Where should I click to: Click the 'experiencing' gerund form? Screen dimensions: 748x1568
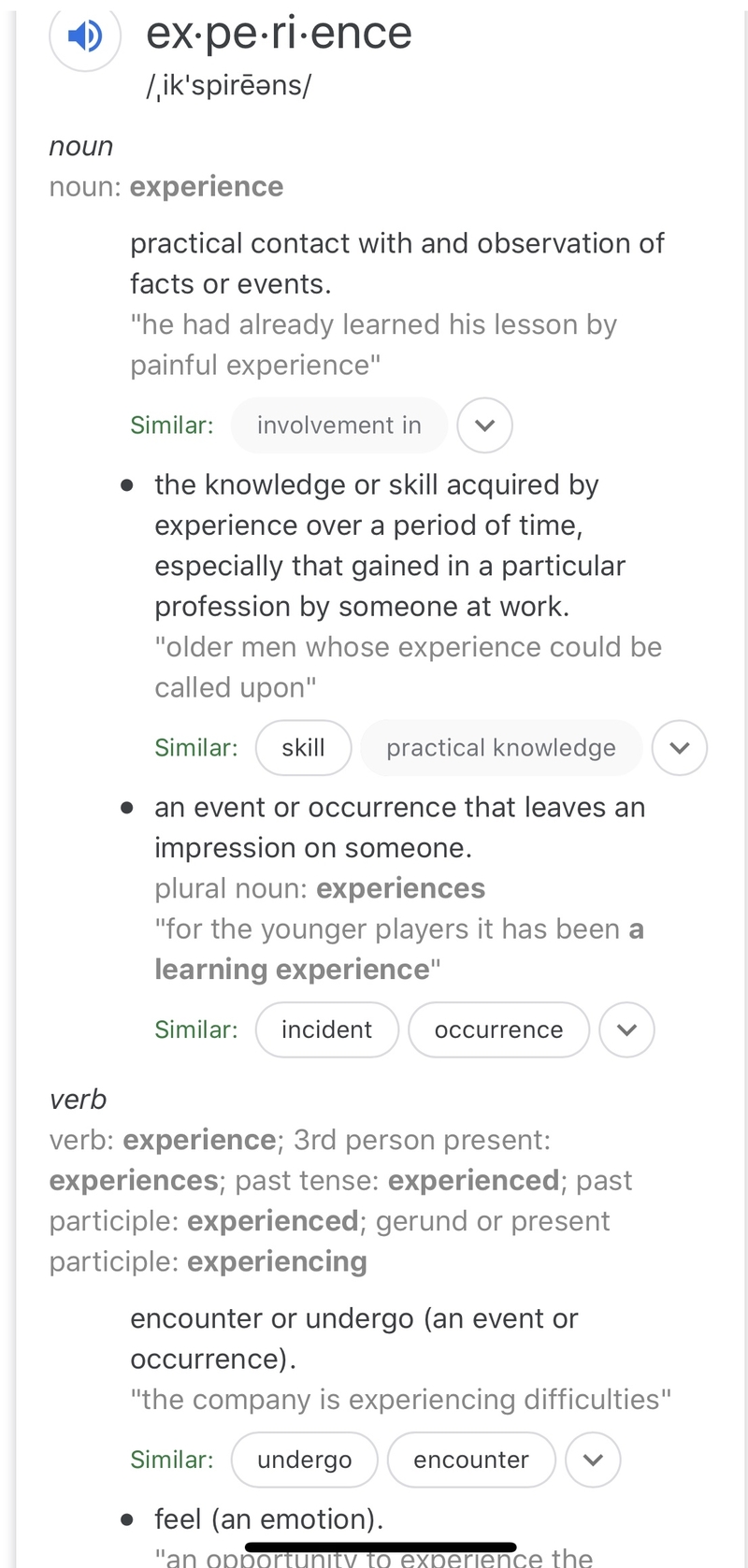[x=277, y=1261]
